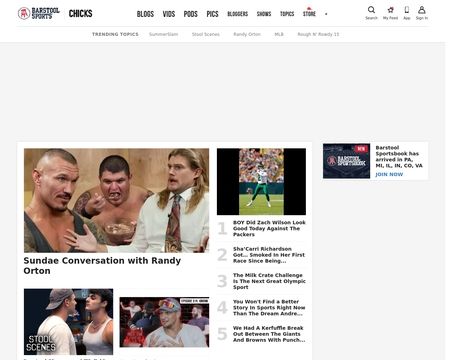This screenshot has width=450, height=360.
Task: Open the thumbnail of man in sunglasses cap
Action: (164, 322)
